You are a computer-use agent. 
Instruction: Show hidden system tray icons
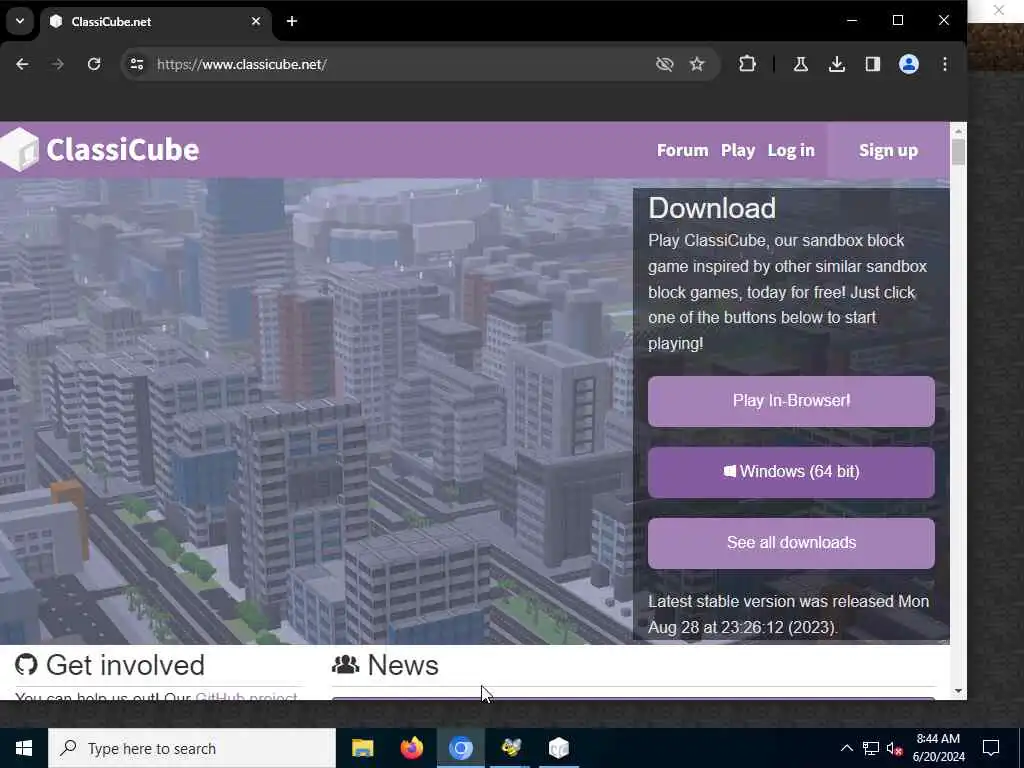click(x=846, y=748)
